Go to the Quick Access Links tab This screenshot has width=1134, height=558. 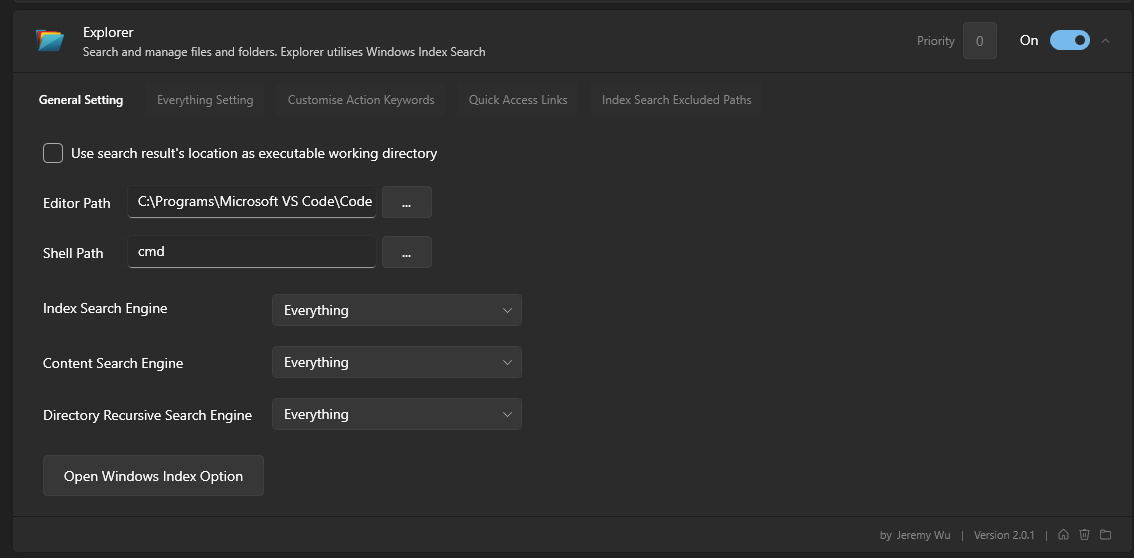[518, 100]
